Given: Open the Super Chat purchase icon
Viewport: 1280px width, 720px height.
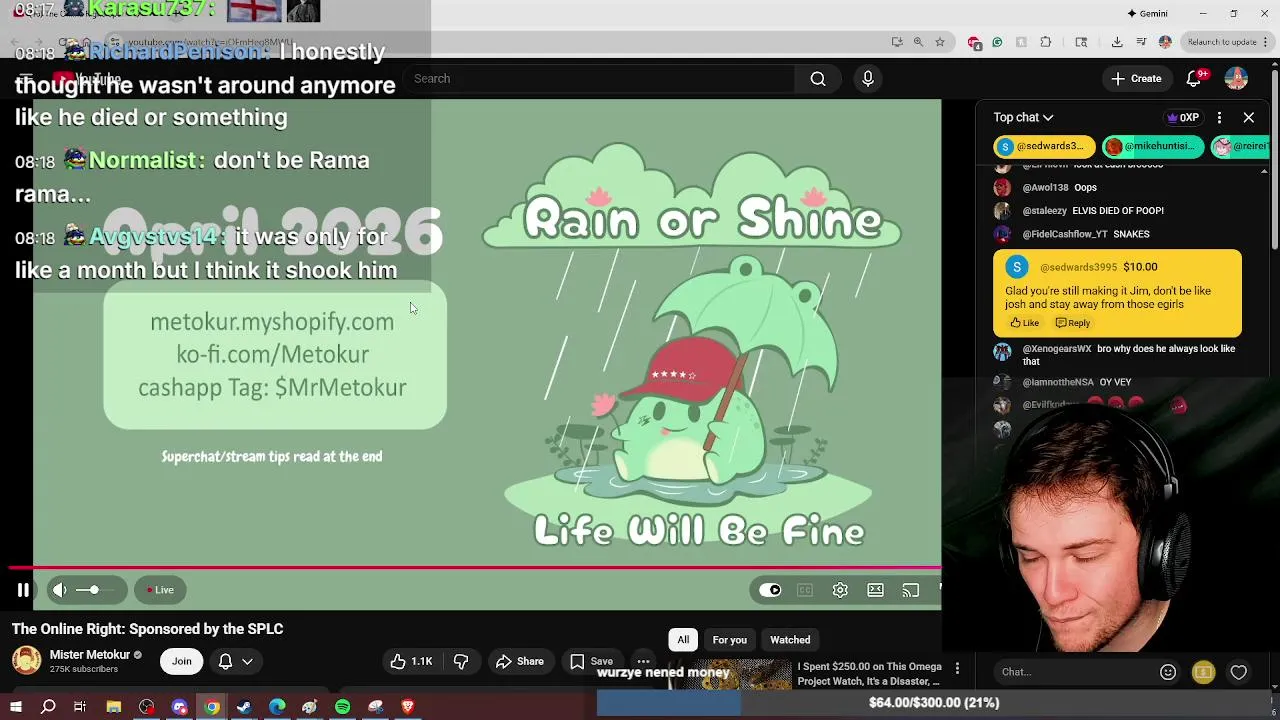Looking at the screenshot, I should coord(1203,672).
